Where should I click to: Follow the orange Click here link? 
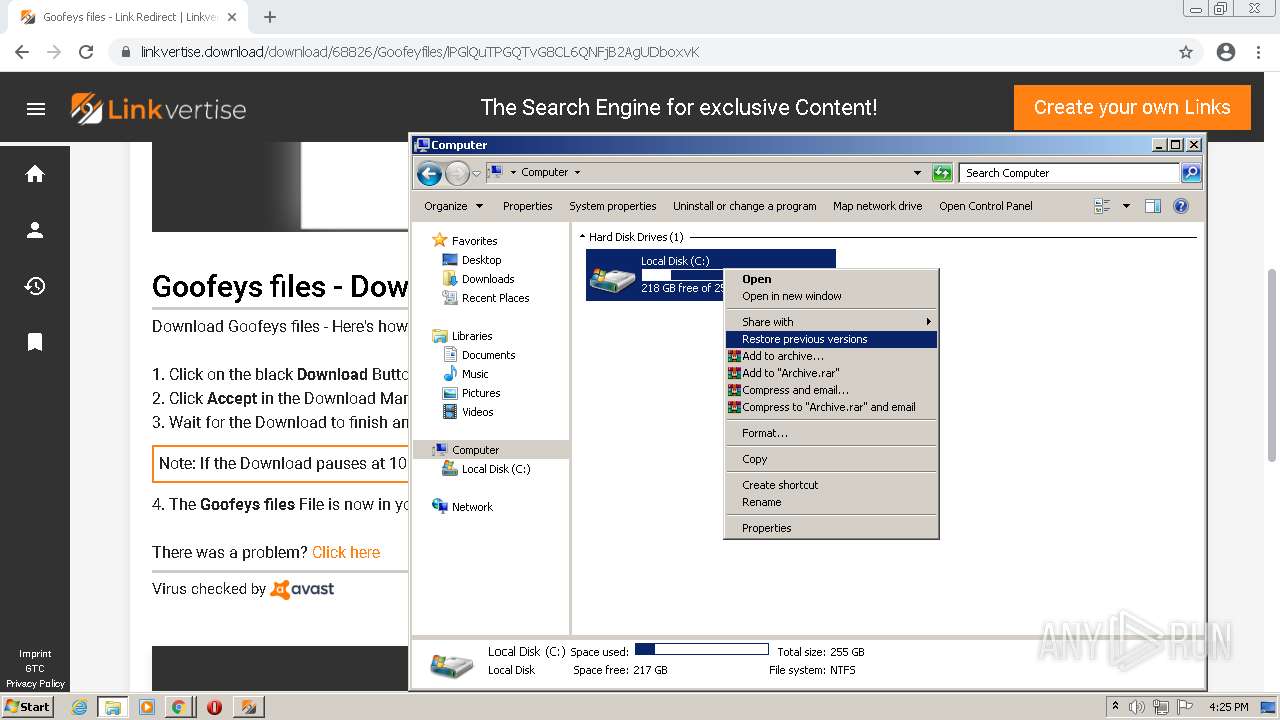[x=346, y=552]
